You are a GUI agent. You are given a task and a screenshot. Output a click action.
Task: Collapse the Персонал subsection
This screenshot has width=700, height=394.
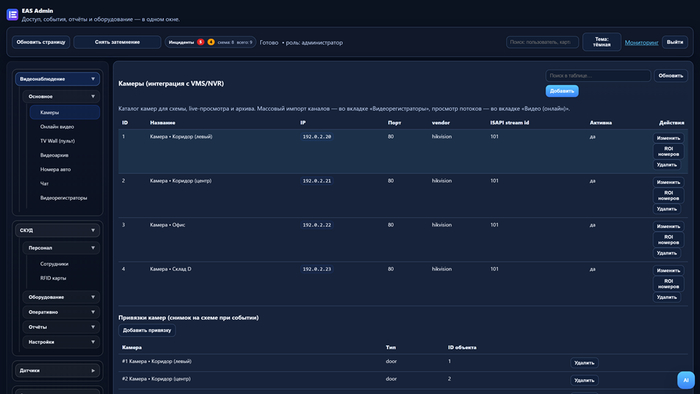61,248
